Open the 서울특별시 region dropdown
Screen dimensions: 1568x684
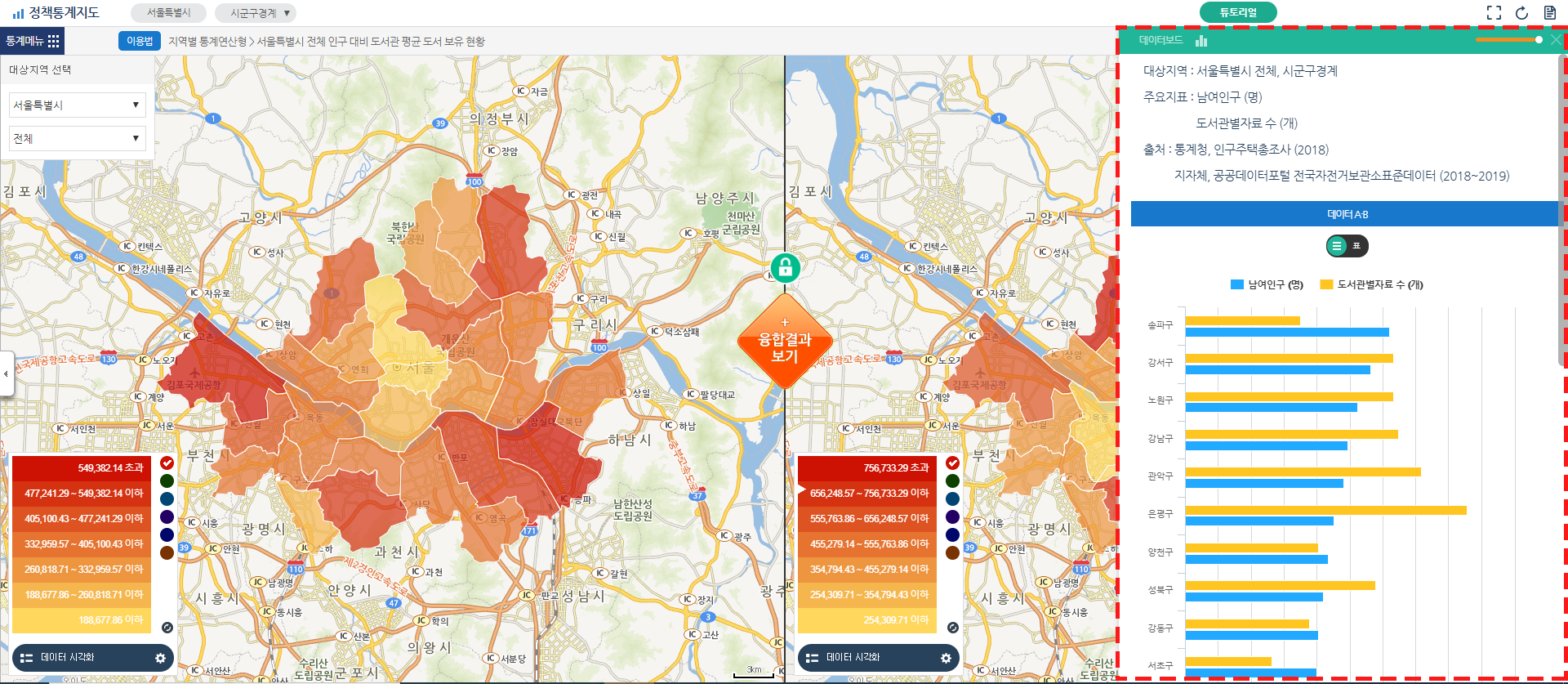(x=77, y=105)
